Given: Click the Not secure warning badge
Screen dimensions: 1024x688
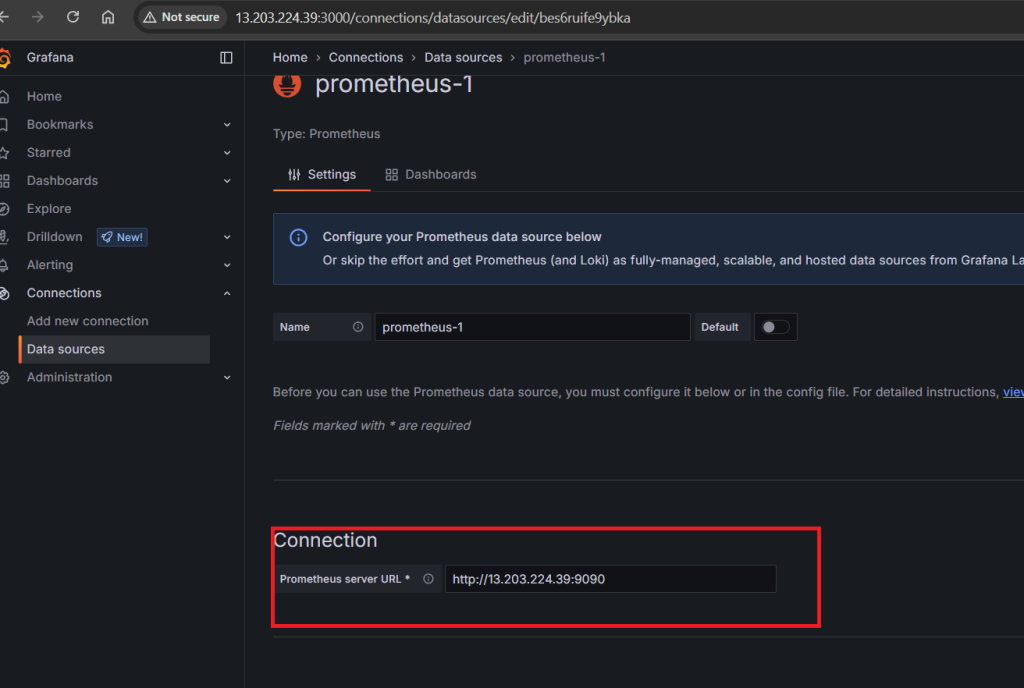Looking at the screenshot, I should coord(182,17).
